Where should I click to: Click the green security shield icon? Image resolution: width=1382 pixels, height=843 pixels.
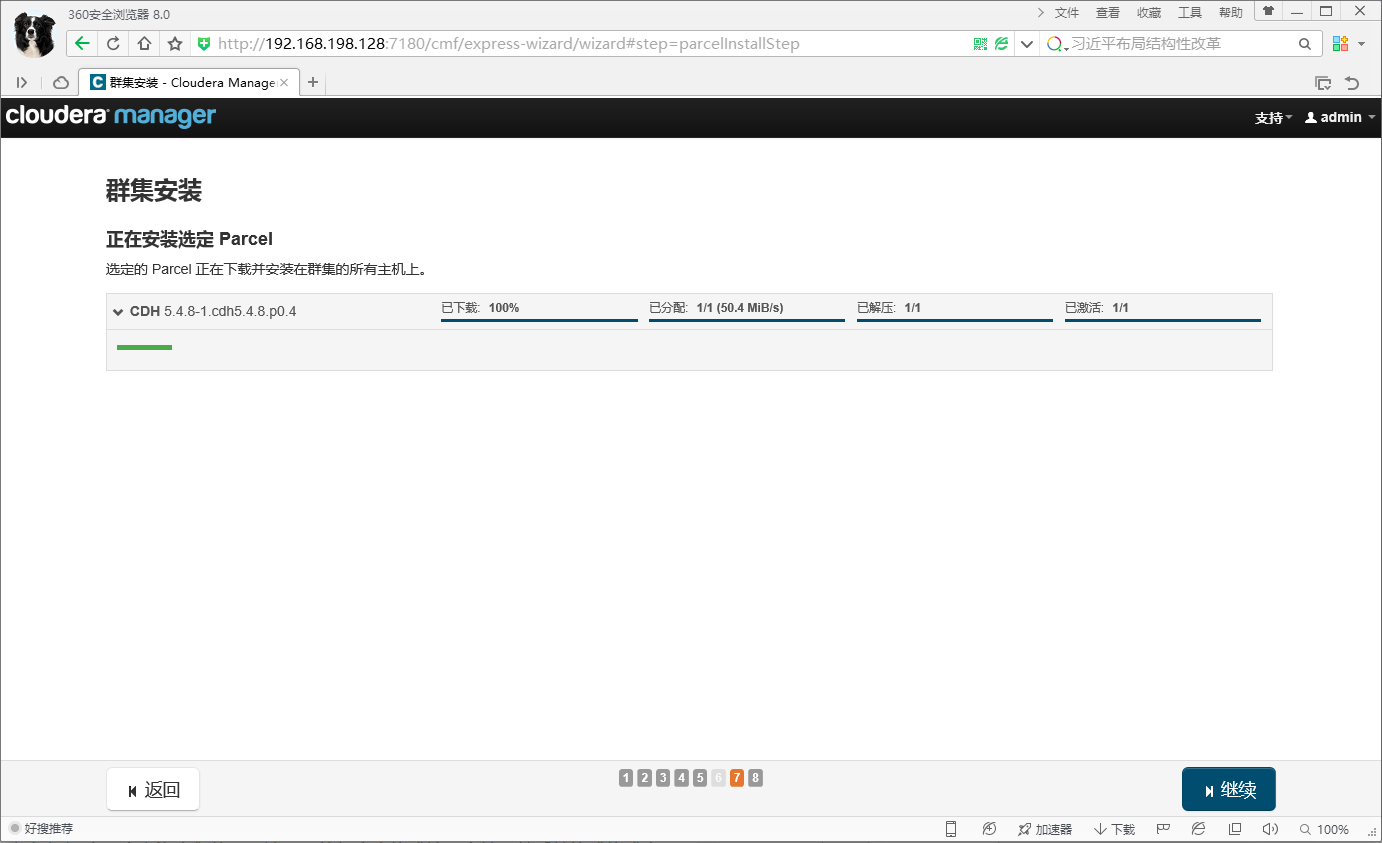pos(204,44)
